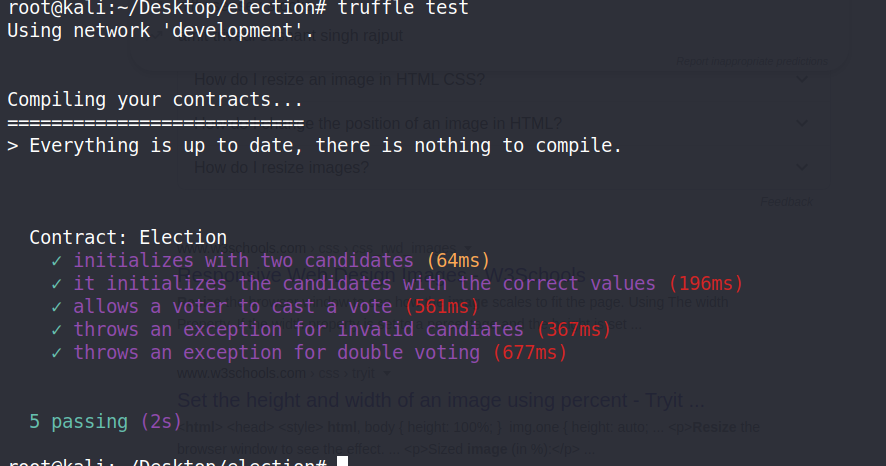Click the '(196ms)' timing value
This screenshot has width=886, height=466.
coord(706,284)
